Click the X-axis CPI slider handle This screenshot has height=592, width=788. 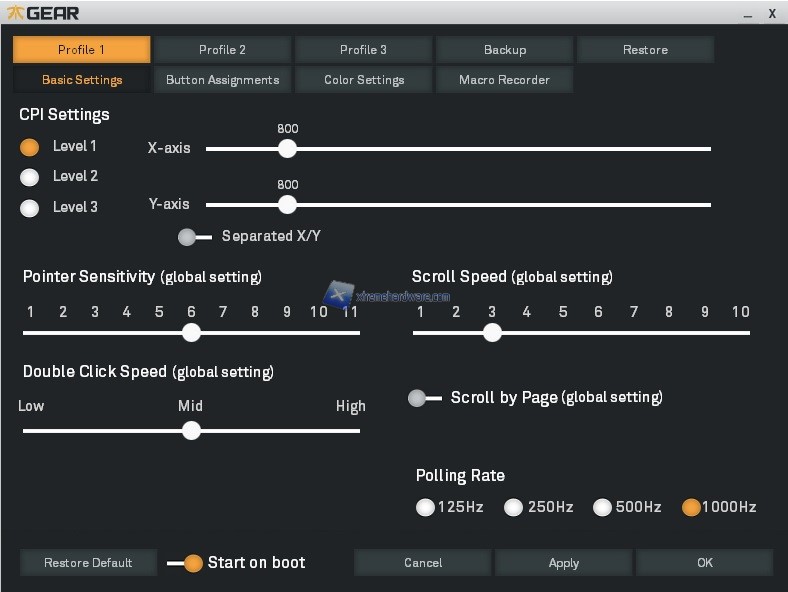288,149
